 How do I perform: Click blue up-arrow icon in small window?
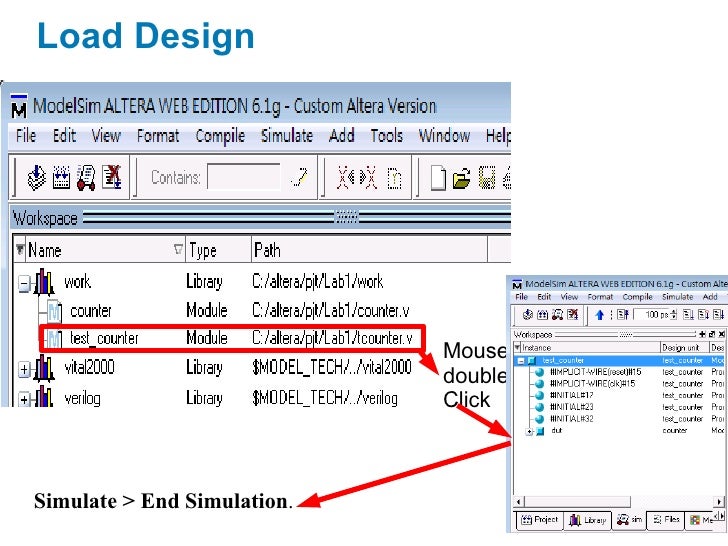click(599, 315)
